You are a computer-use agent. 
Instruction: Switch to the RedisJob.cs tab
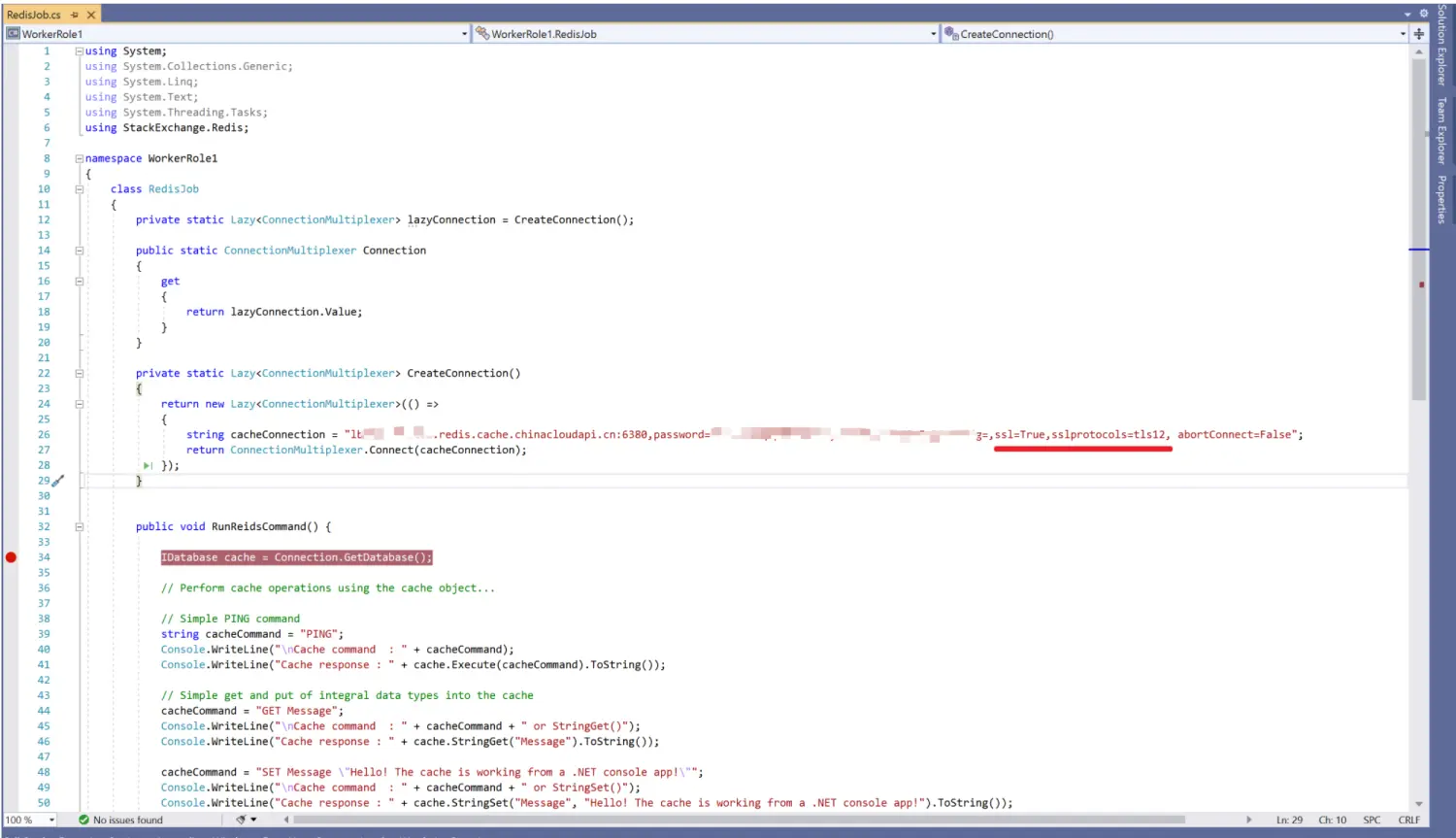tap(33, 15)
